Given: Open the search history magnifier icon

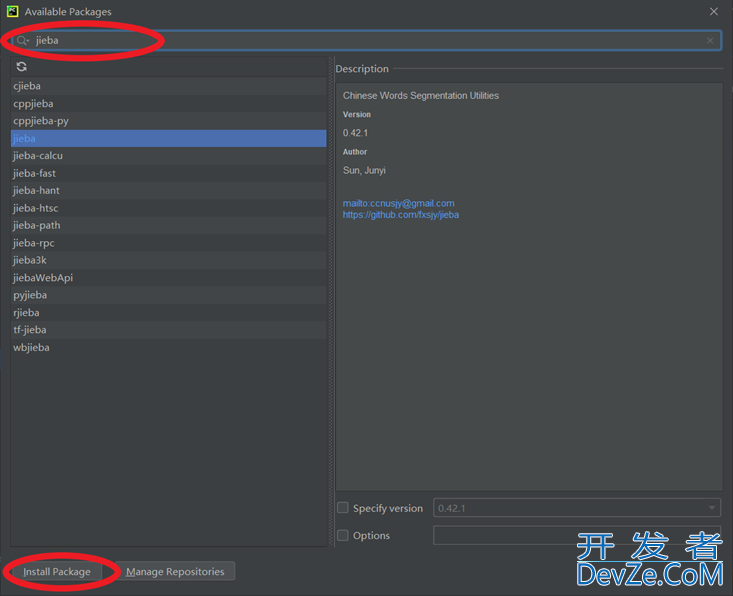Looking at the screenshot, I should click(x=22, y=41).
